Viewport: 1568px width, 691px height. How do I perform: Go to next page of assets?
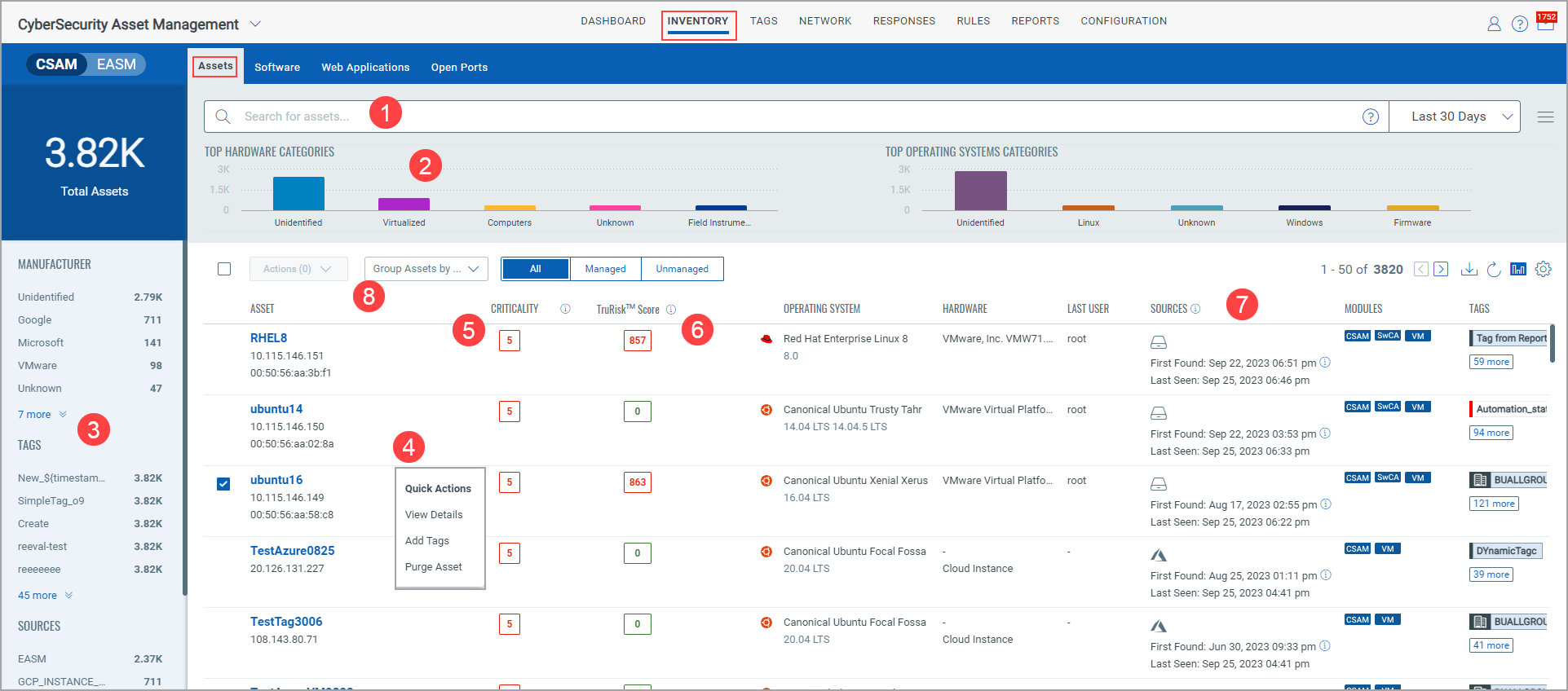(x=1441, y=269)
